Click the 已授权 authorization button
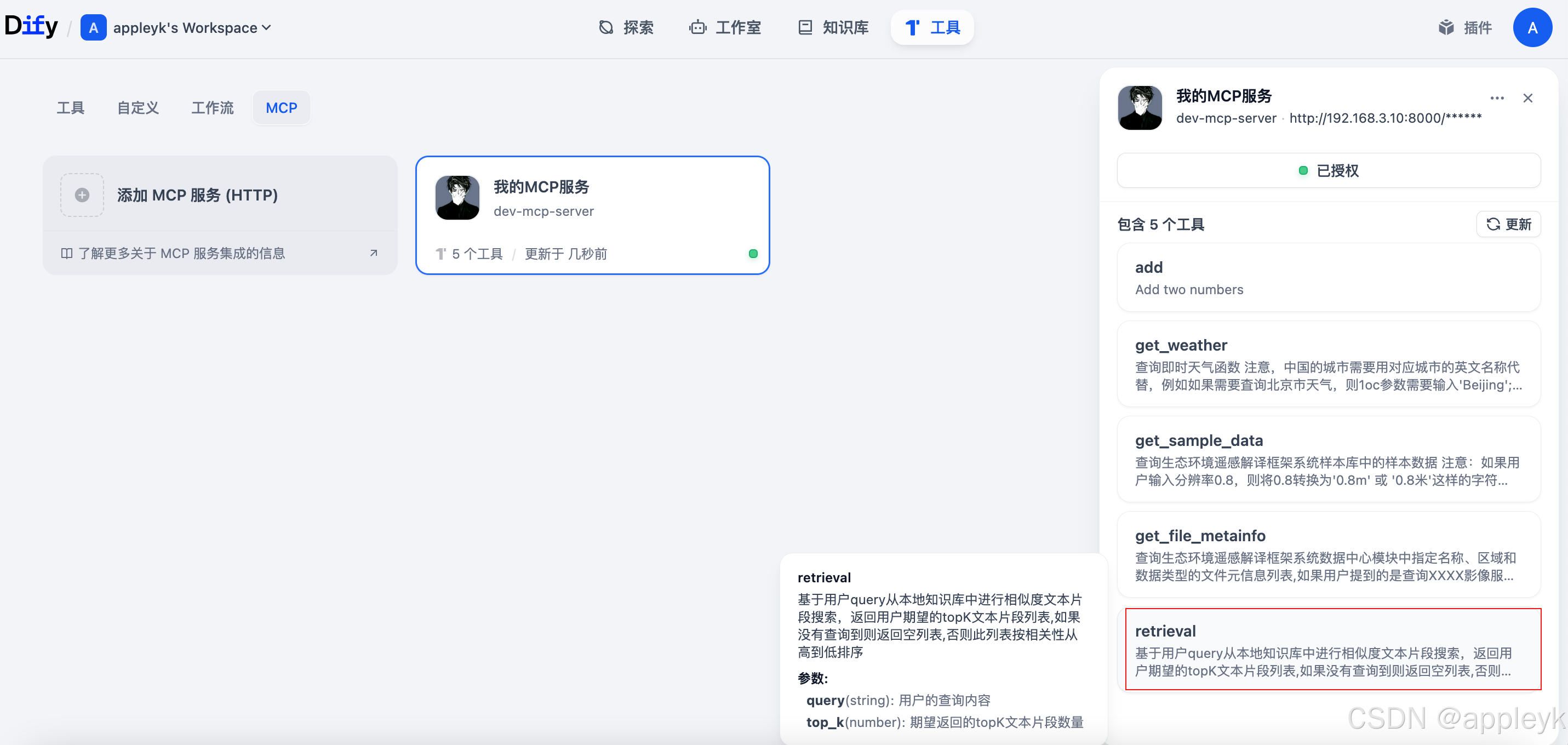This screenshot has height=745, width=1568. [1328, 170]
